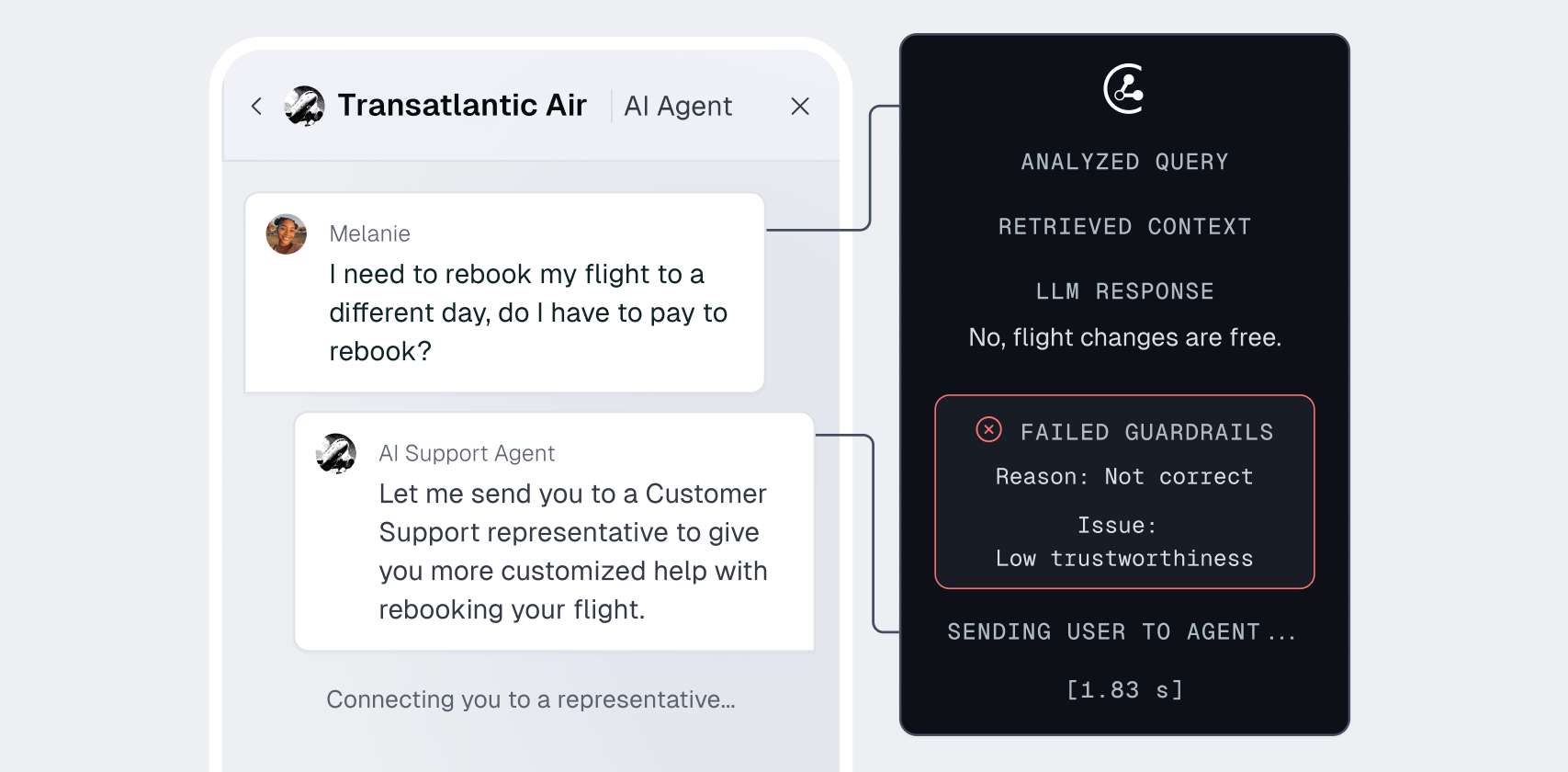Click the logo atop the dark panel
Viewport: 1568px width, 772px height.
(1124, 89)
